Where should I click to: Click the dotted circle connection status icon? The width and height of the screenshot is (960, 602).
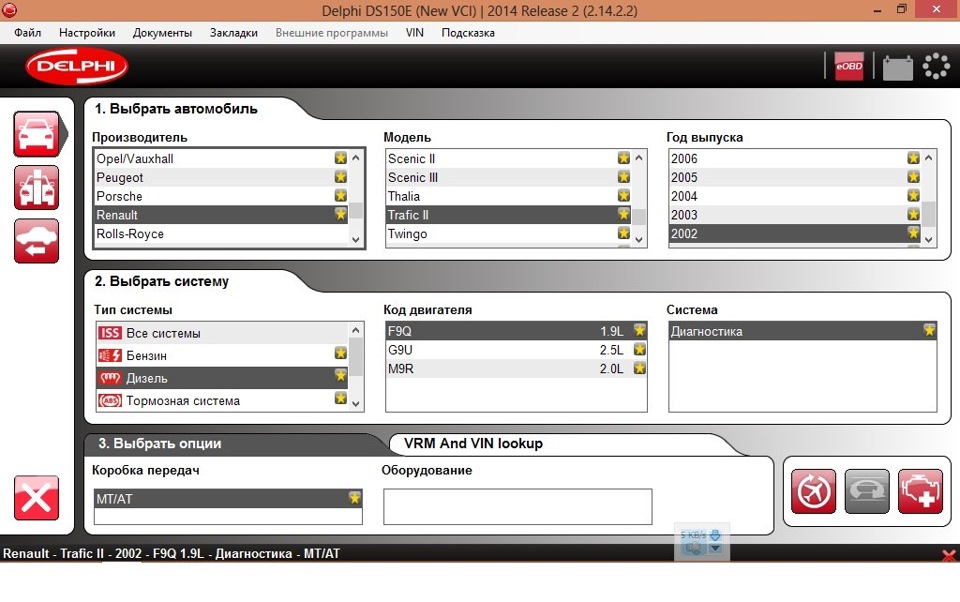pyautogui.click(x=936, y=66)
